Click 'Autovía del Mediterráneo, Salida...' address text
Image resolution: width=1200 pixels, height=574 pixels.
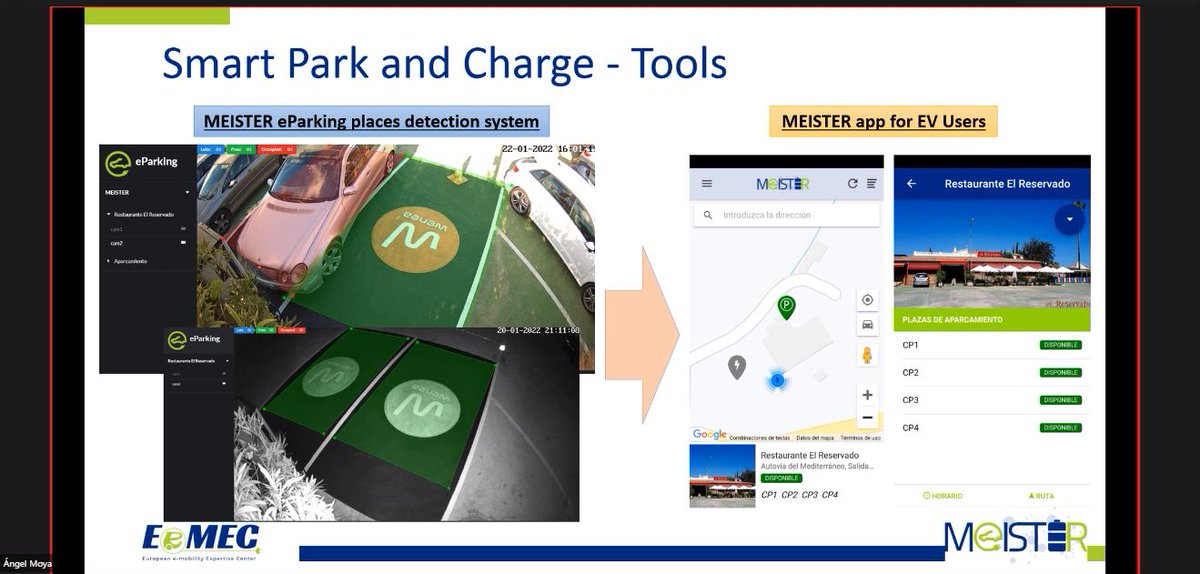817,466
